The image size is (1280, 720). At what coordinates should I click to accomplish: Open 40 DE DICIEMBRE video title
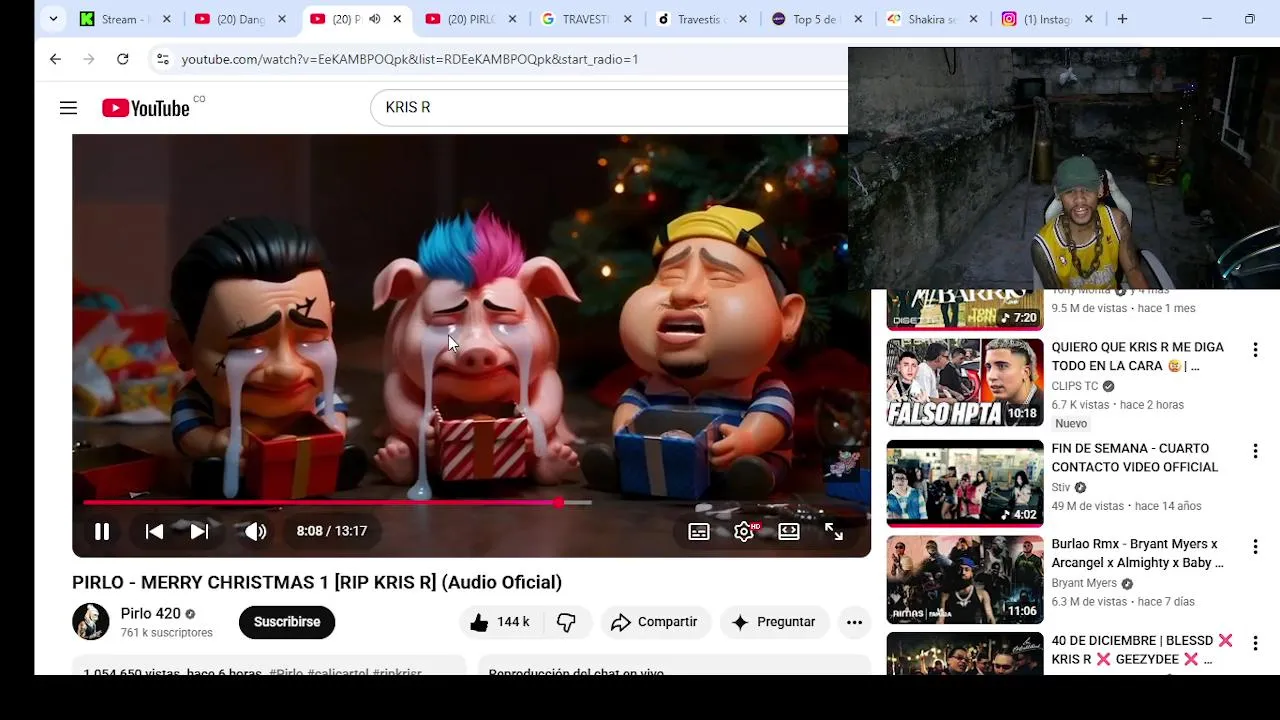point(1142,650)
